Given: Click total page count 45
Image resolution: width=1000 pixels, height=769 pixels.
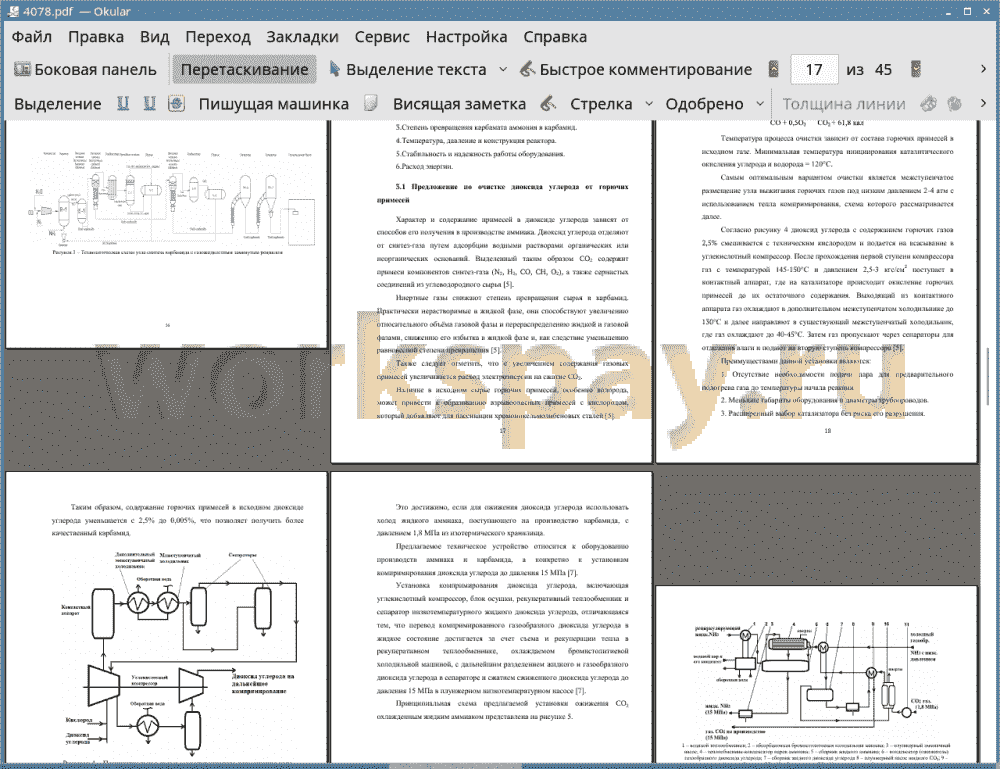Looking at the screenshot, I should tap(883, 70).
